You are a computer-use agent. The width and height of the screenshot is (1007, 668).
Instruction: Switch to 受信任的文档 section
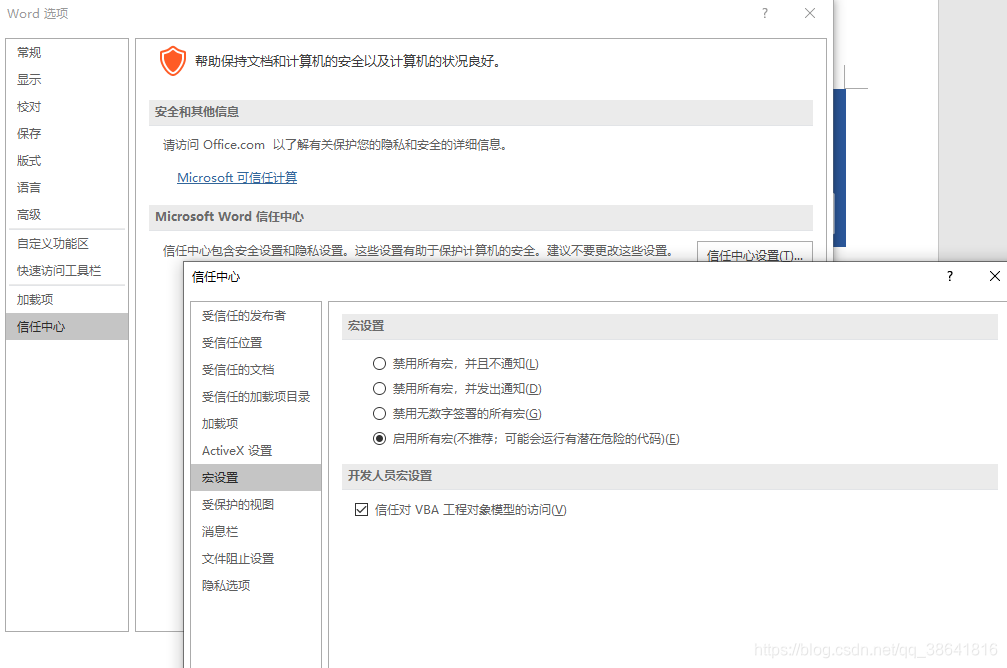tap(256, 370)
